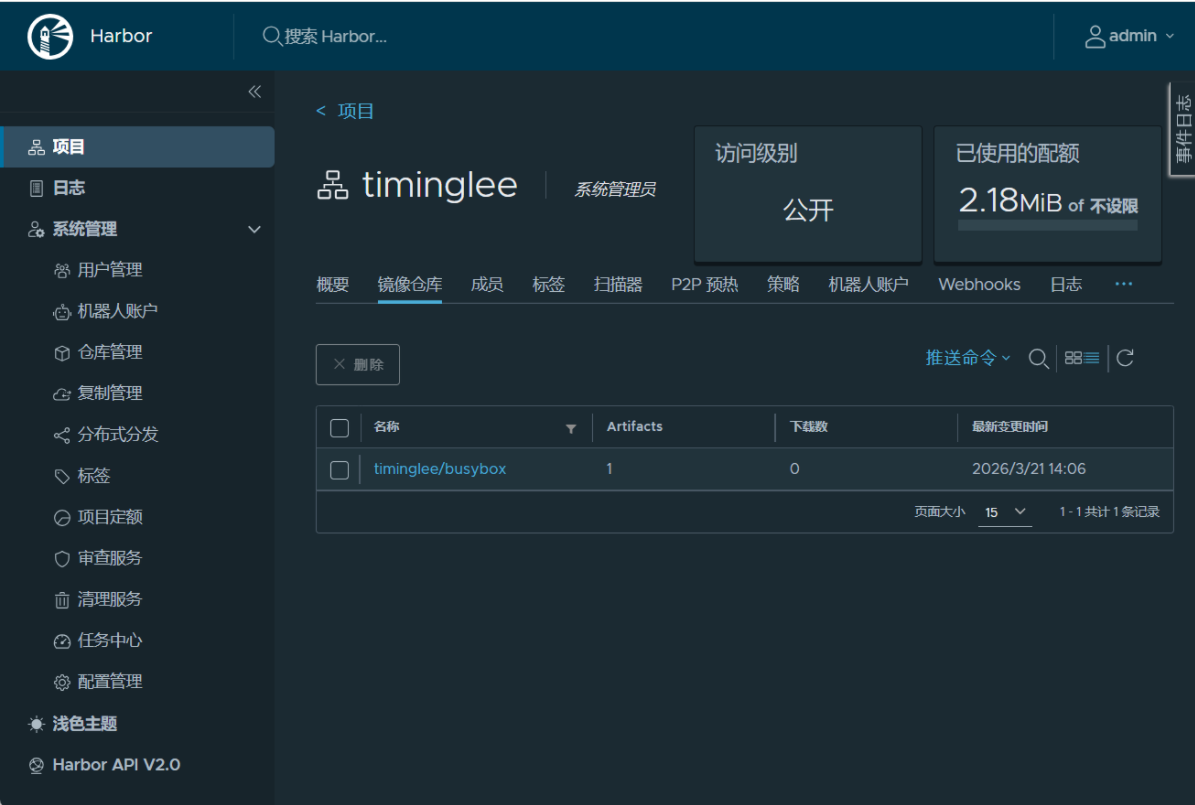Open the page size 15 dropdown
1195x805 pixels.
pos(1004,512)
